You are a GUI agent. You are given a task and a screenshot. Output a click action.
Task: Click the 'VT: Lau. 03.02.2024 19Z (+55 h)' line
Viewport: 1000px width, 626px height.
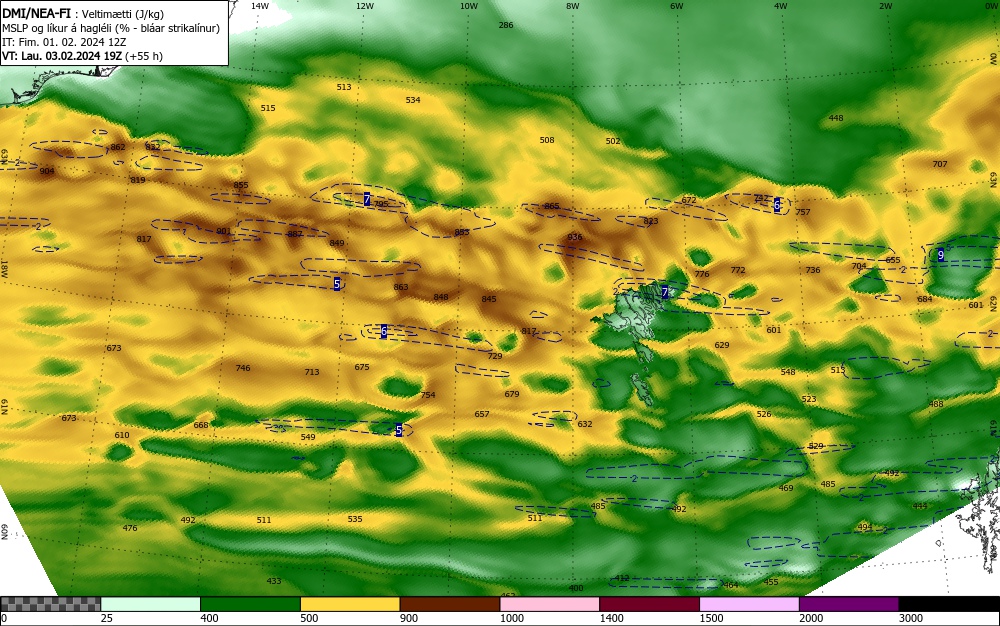[82, 56]
